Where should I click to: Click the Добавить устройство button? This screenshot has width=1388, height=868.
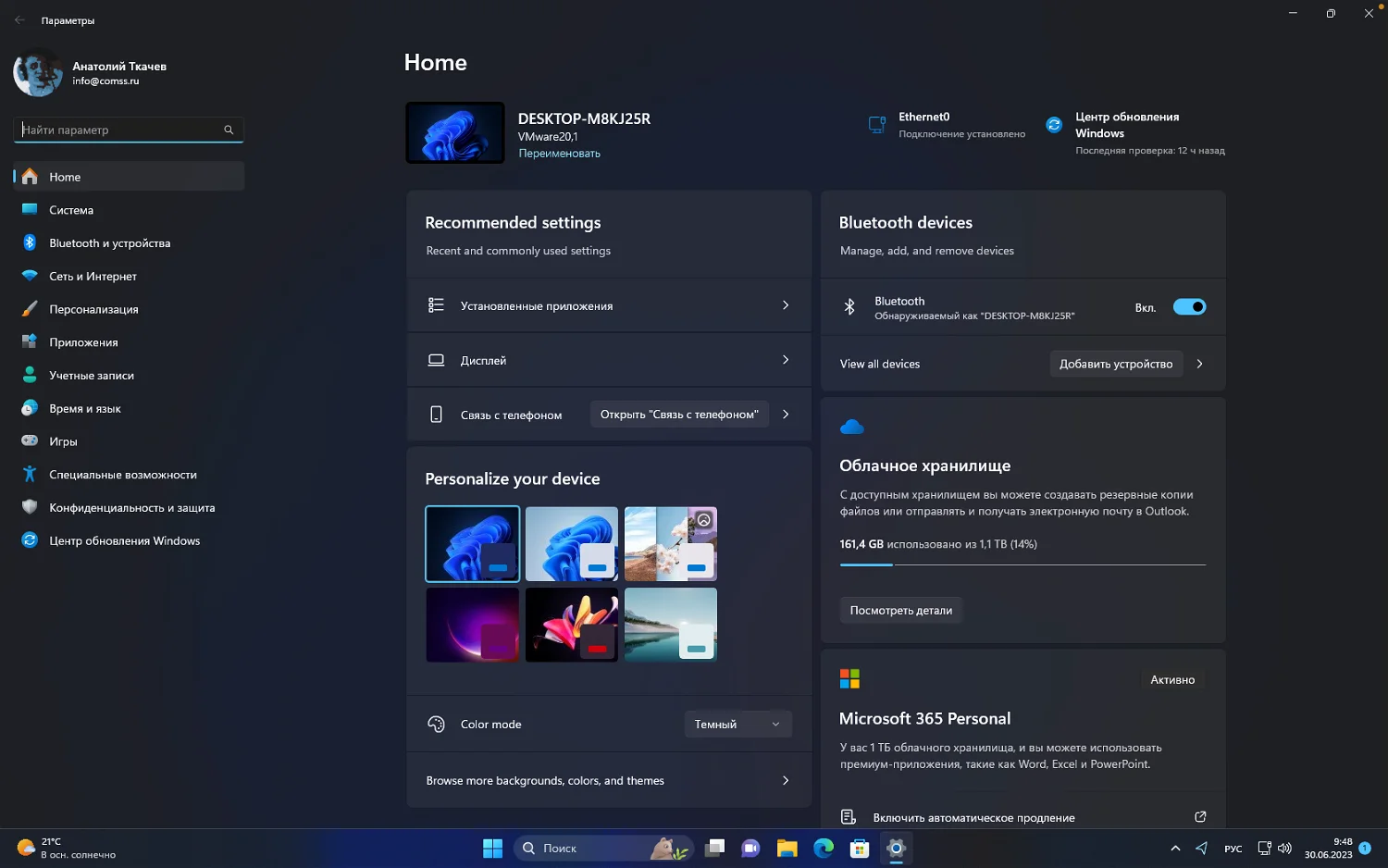point(1115,364)
